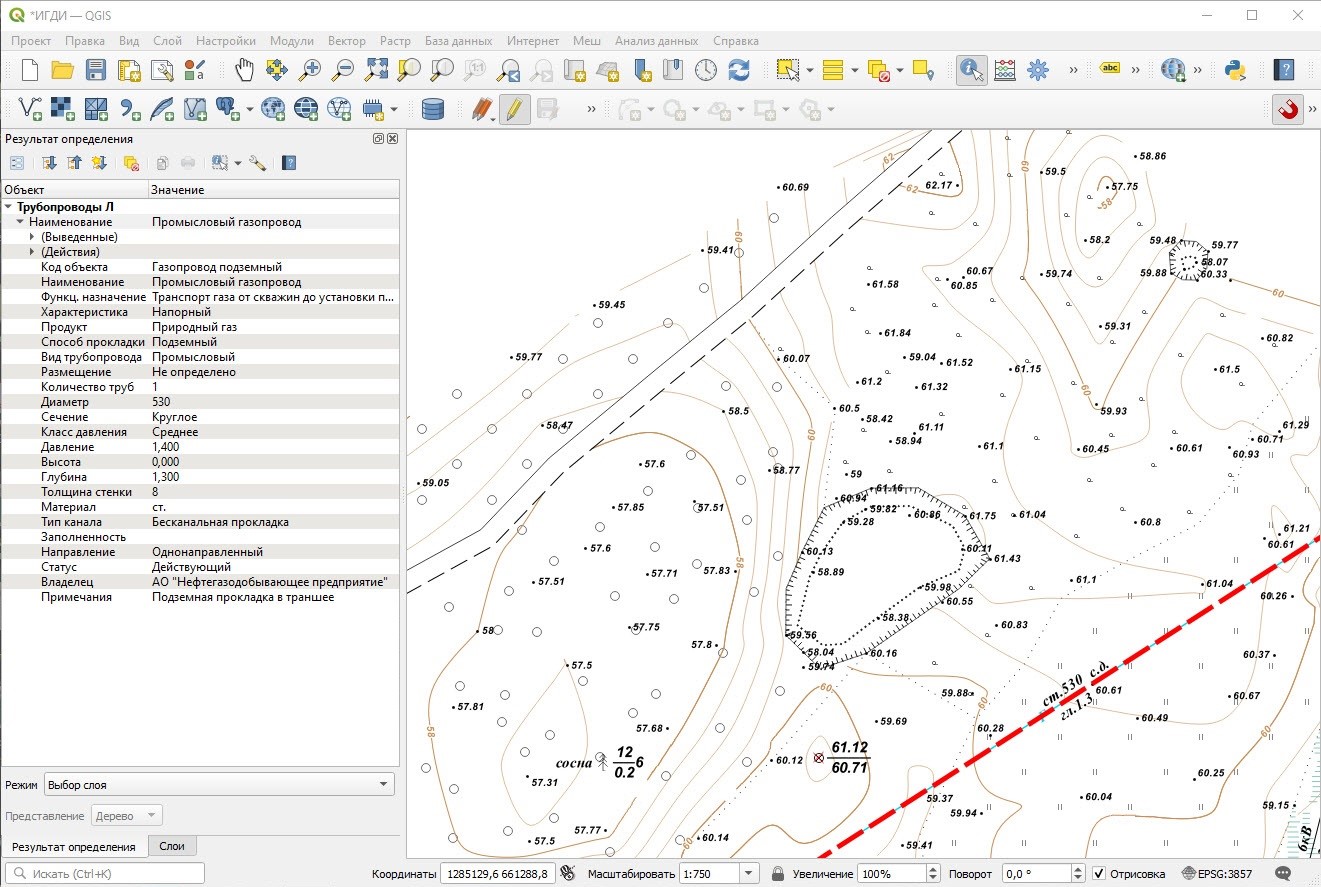Viewport: 1321px width, 887px height.
Task: Open the attribute table (abacus icon)
Action: [1005, 70]
